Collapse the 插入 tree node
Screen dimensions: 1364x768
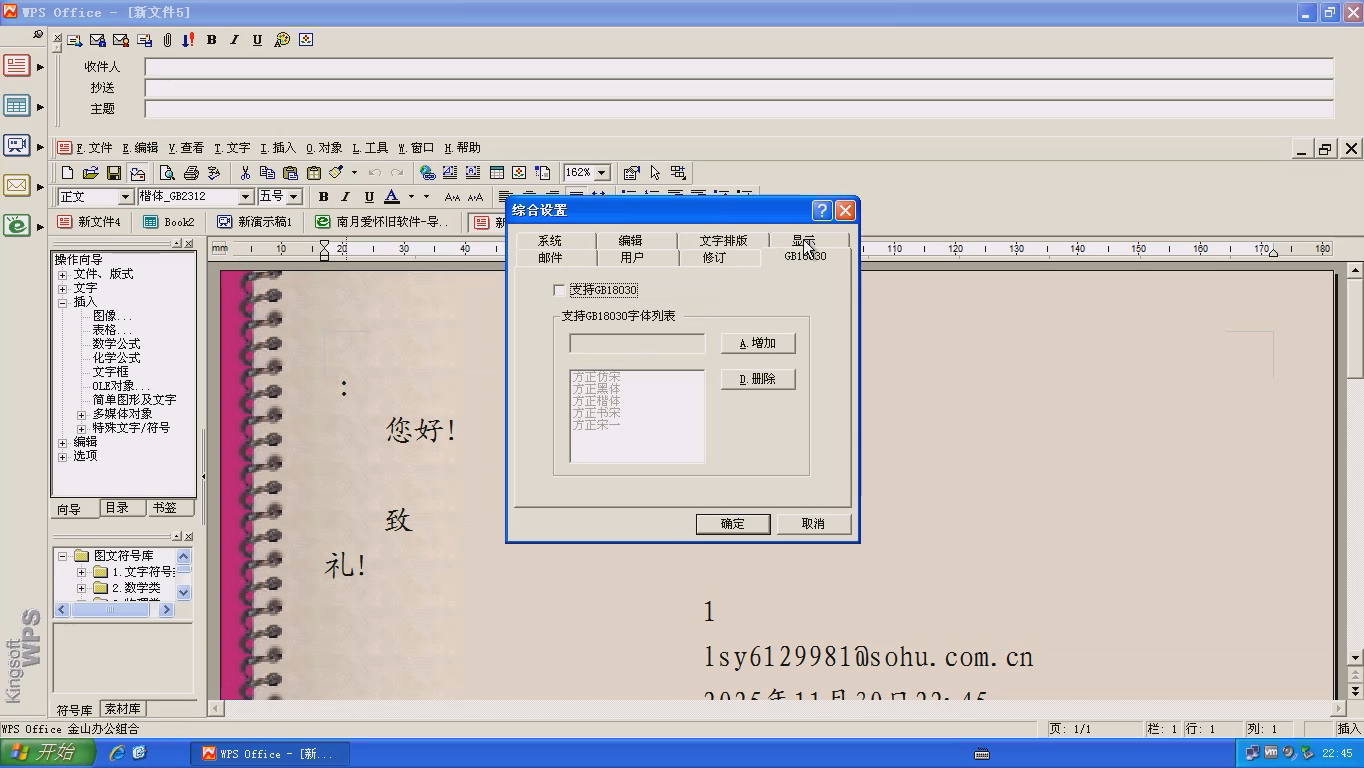click(x=63, y=302)
